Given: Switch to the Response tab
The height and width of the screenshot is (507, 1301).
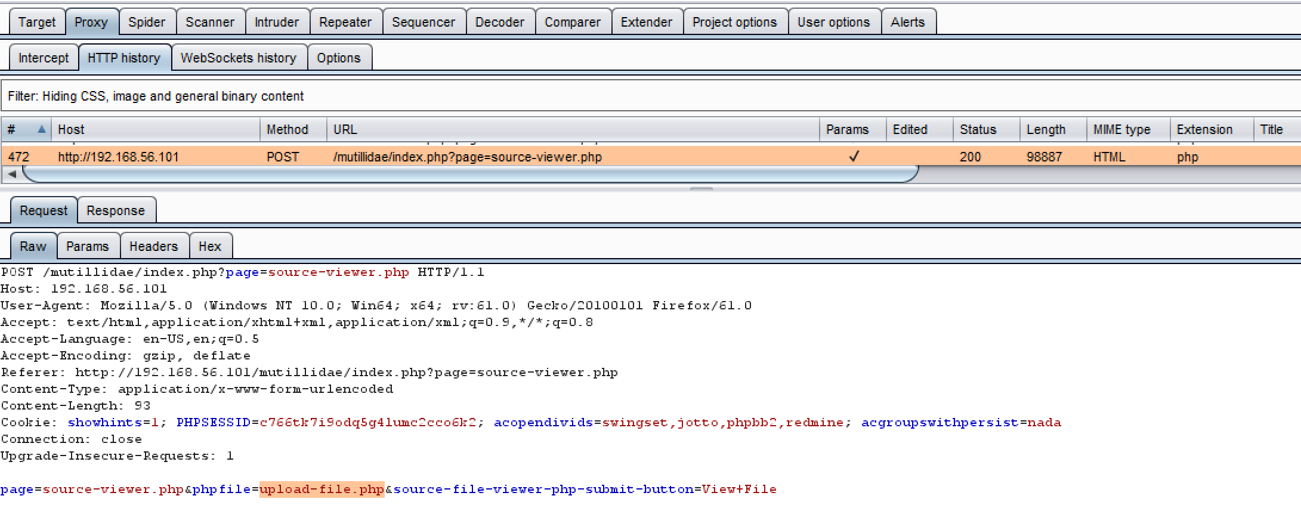Looking at the screenshot, I should pyautogui.click(x=115, y=211).
